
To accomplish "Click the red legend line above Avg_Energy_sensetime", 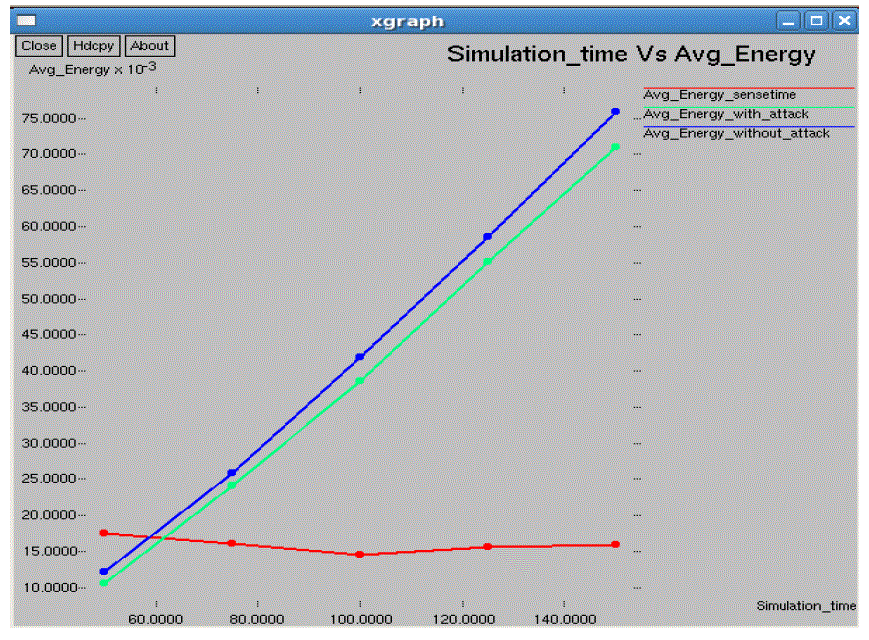I will click(748, 88).
